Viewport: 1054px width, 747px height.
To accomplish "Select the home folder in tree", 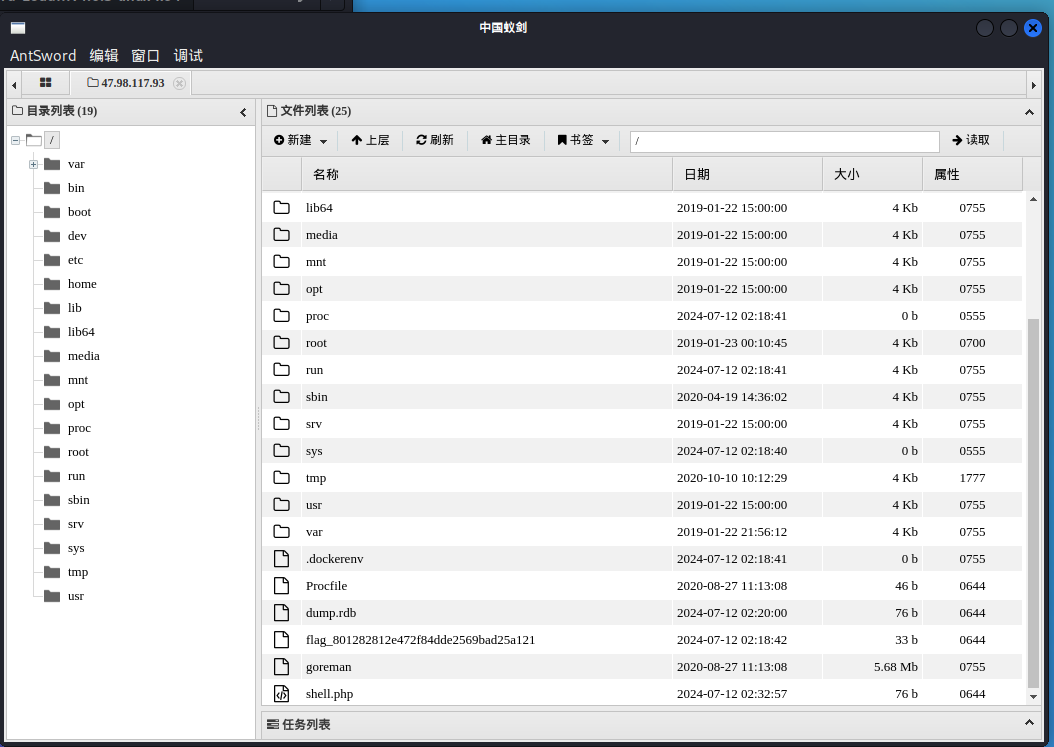I will click(82, 284).
